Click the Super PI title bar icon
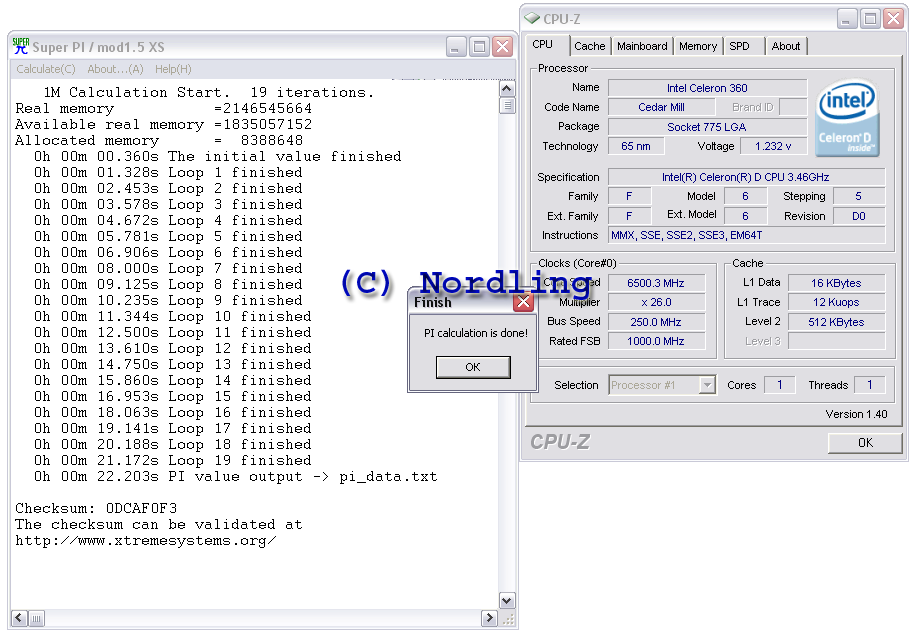Image resolution: width=915 pixels, height=632 pixels. [x=21, y=46]
